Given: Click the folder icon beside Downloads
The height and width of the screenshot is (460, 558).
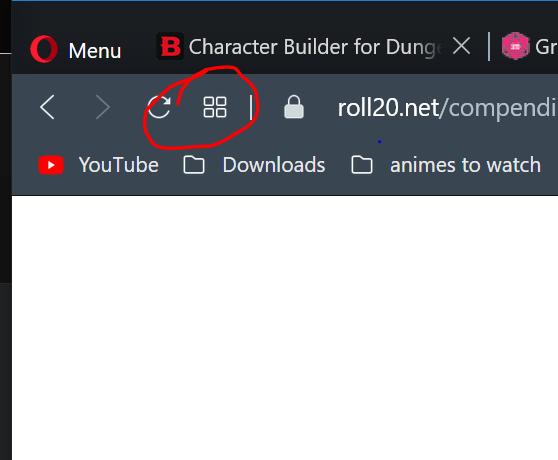Looking at the screenshot, I should [x=194, y=165].
